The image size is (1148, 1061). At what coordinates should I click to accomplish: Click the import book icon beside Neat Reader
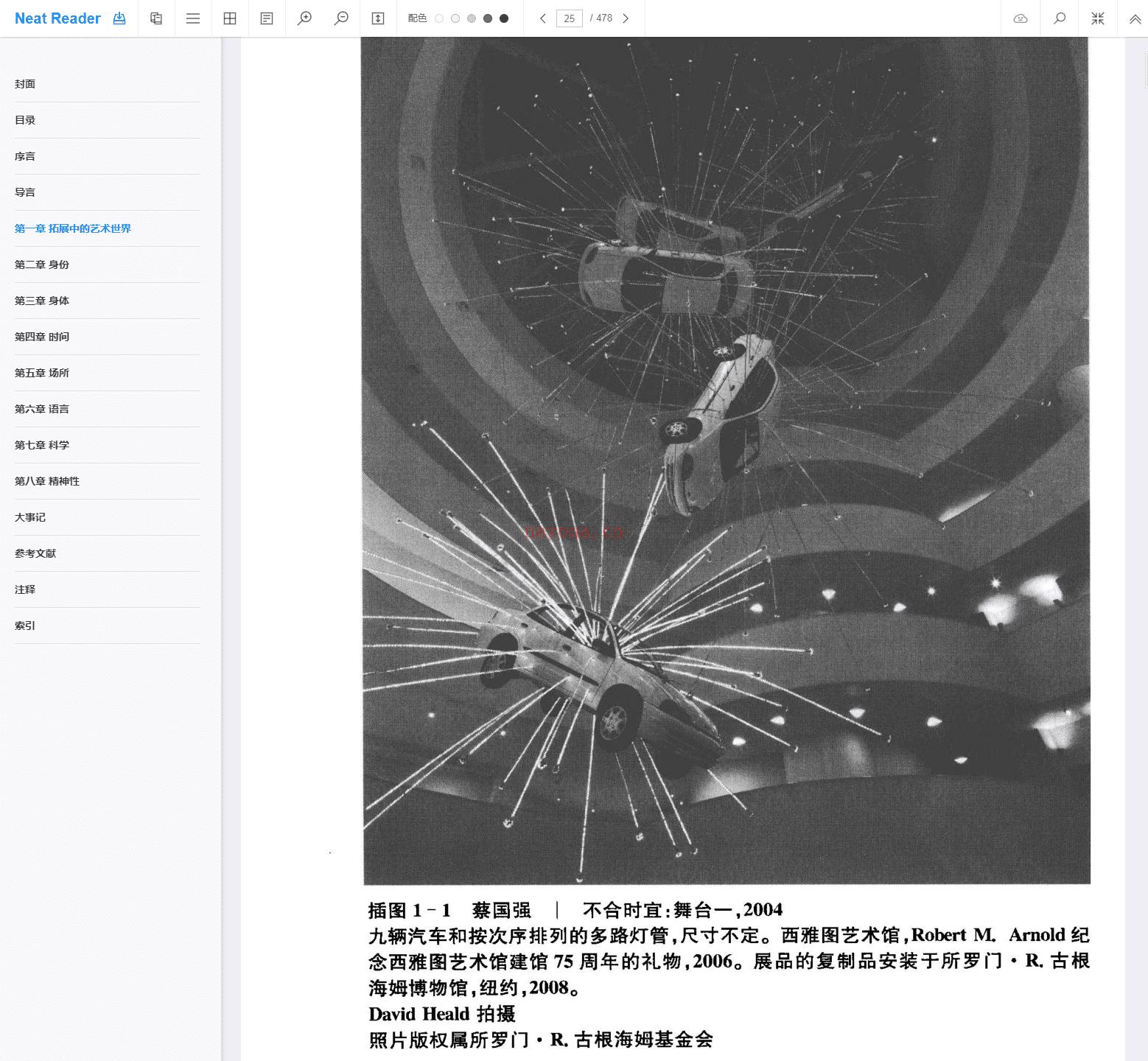119,18
